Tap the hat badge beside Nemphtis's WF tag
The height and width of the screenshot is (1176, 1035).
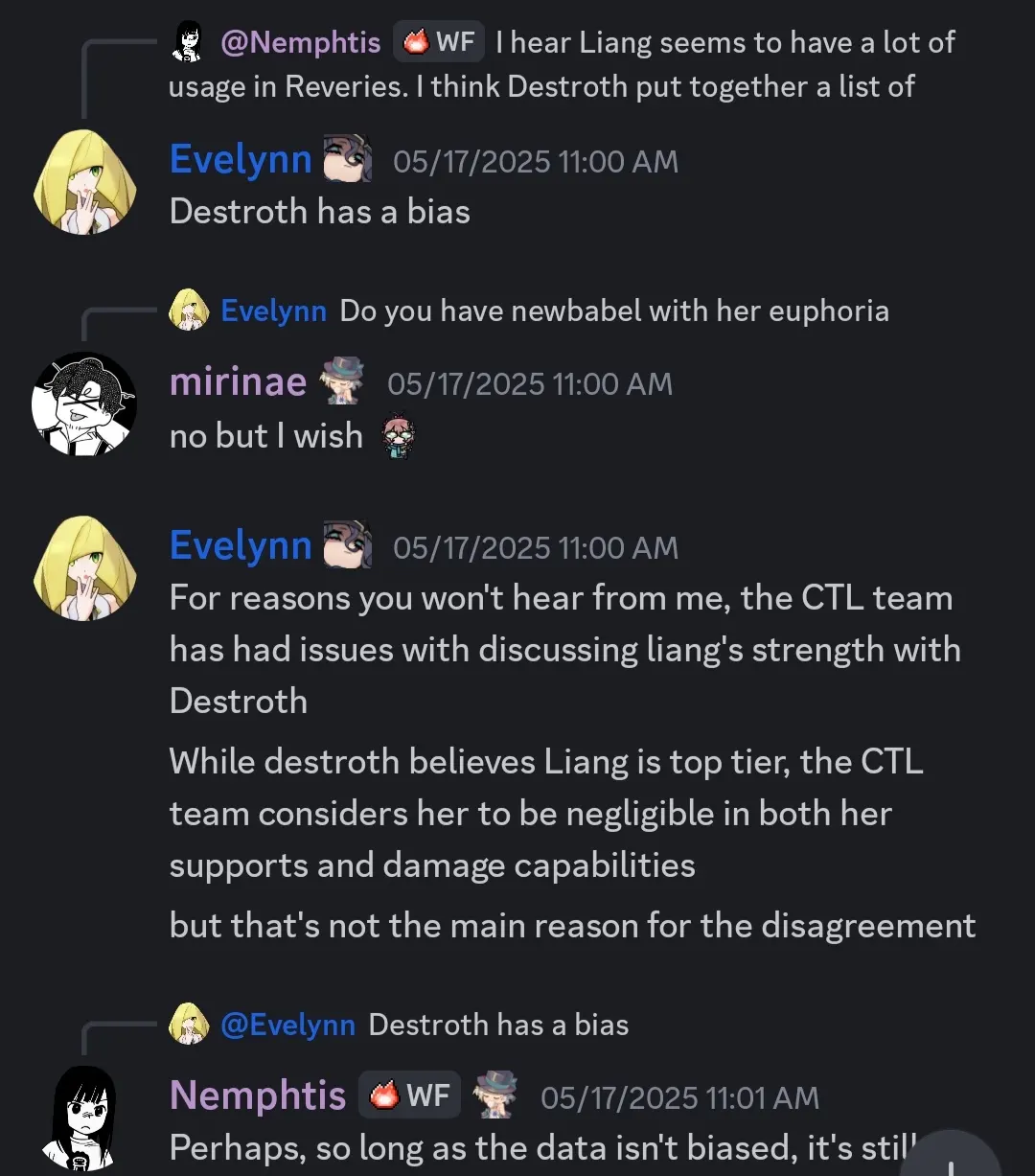pos(495,1095)
